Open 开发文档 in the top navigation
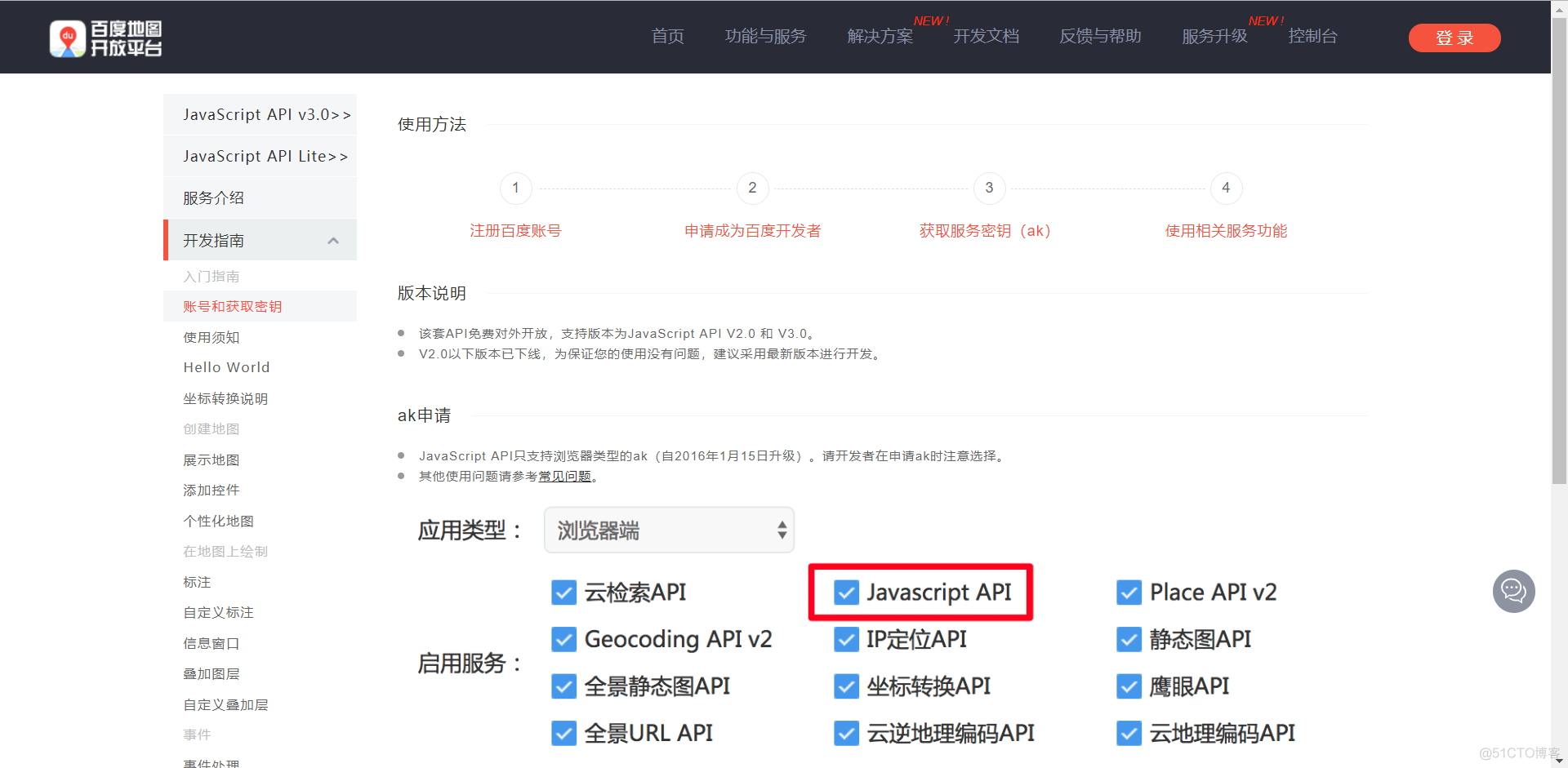1568x768 pixels. (x=986, y=37)
